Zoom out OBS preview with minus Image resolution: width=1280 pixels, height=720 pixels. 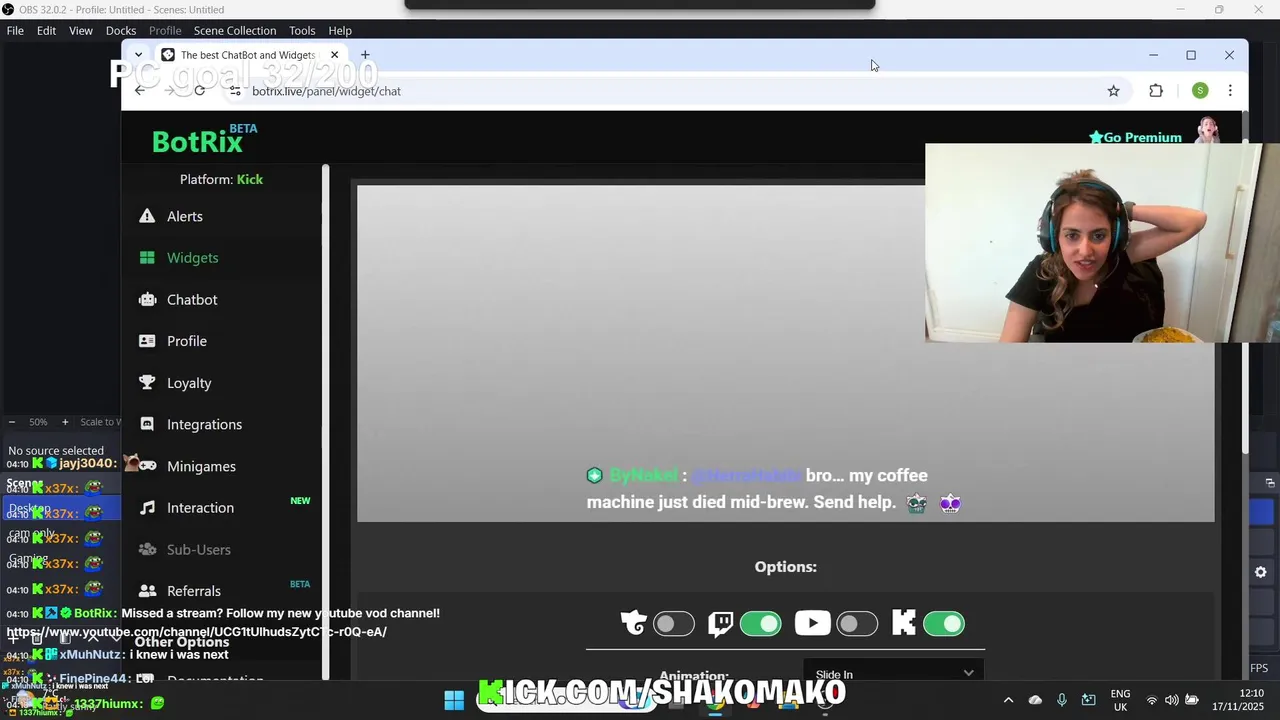[x=12, y=422]
